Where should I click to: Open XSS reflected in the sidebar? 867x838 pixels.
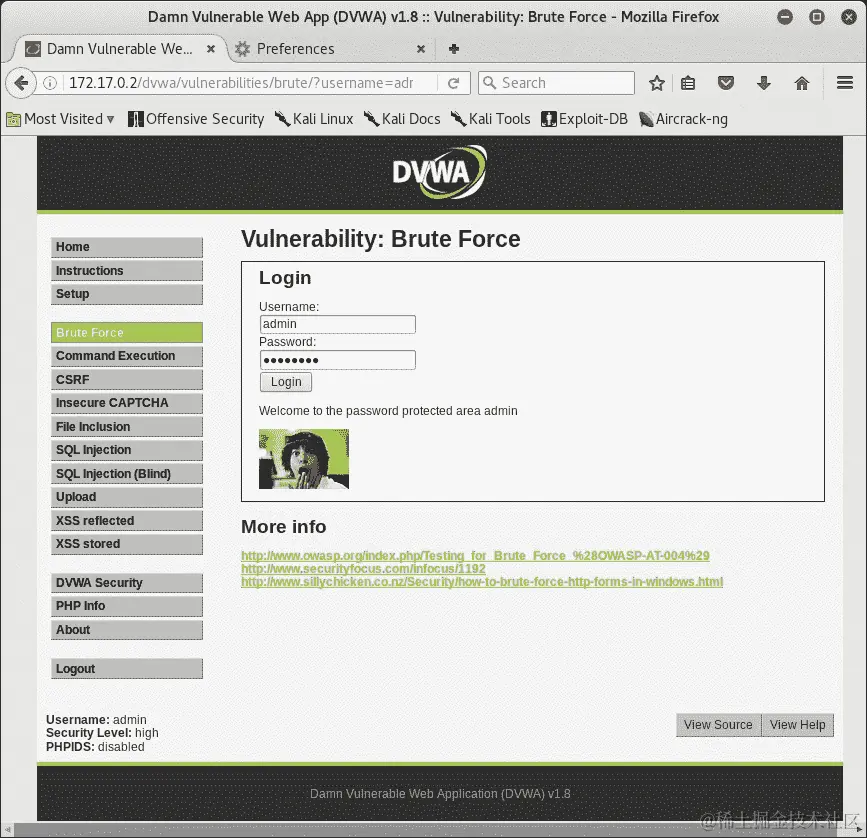click(x=127, y=521)
